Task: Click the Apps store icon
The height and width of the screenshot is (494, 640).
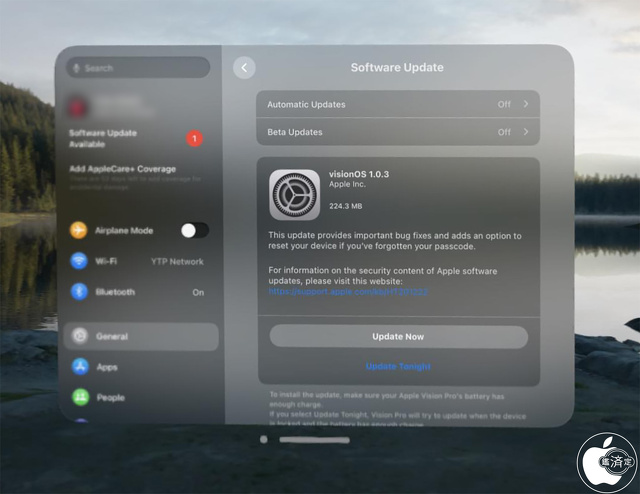Action: point(80,367)
